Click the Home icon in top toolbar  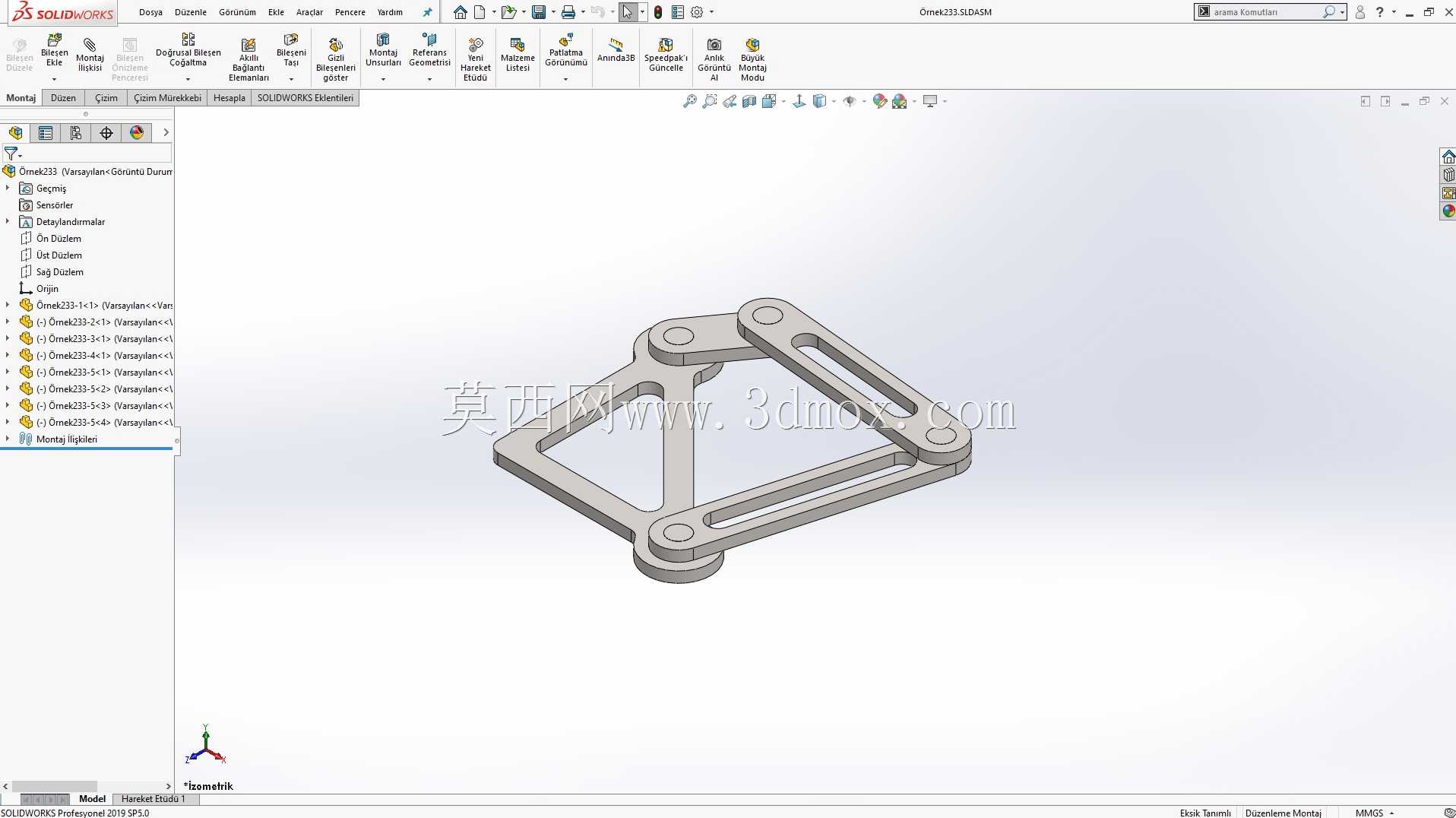461,12
